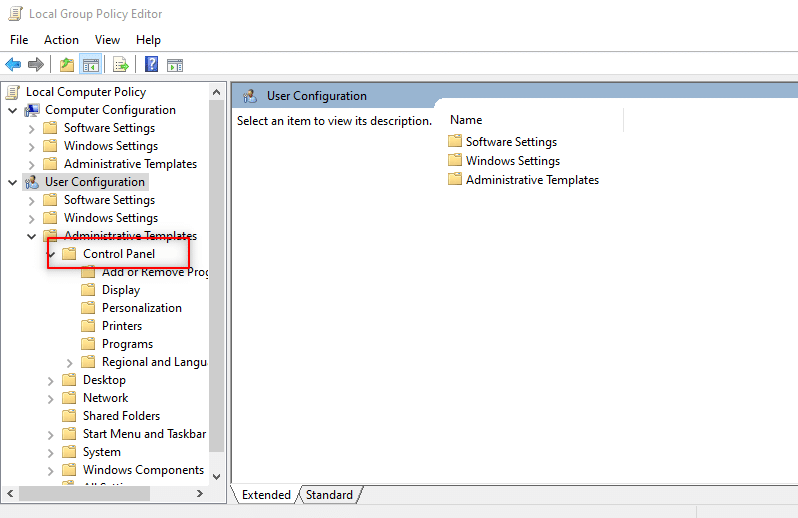Click the Personalization folder icon
The width and height of the screenshot is (798, 518).
click(88, 308)
